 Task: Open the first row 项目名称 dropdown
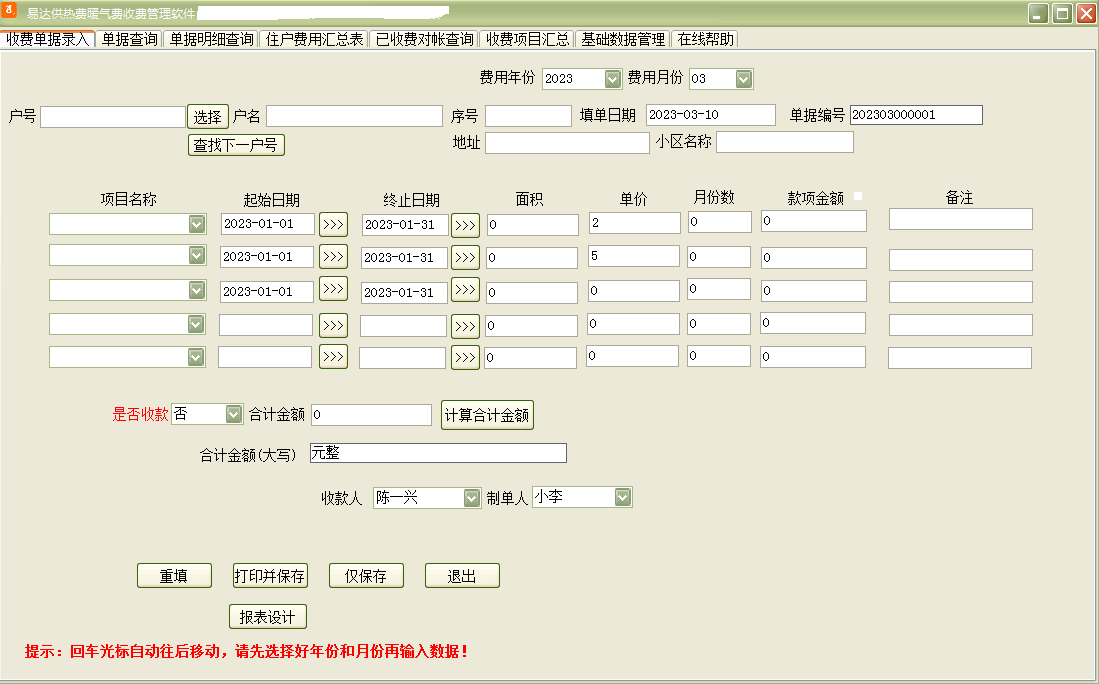[197, 224]
